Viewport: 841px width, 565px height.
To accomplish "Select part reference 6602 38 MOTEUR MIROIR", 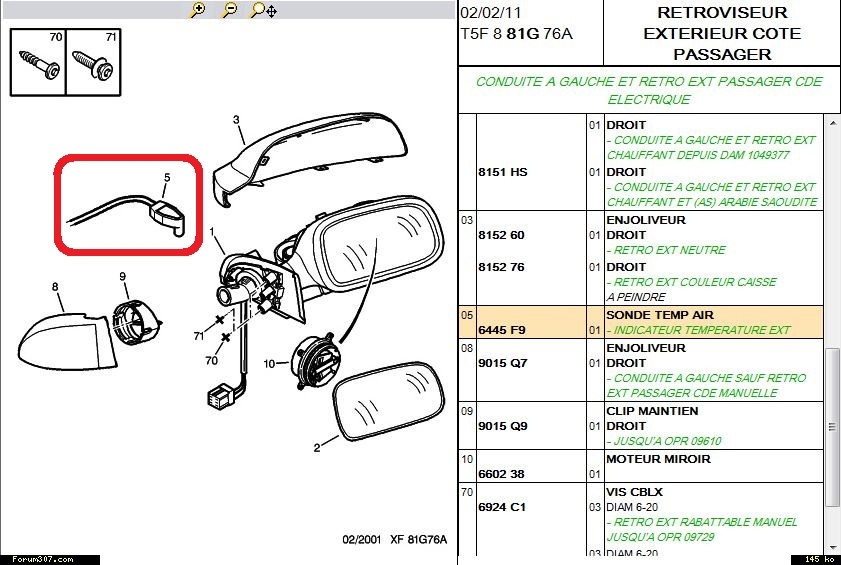I will pyautogui.click(x=504, y=475).
